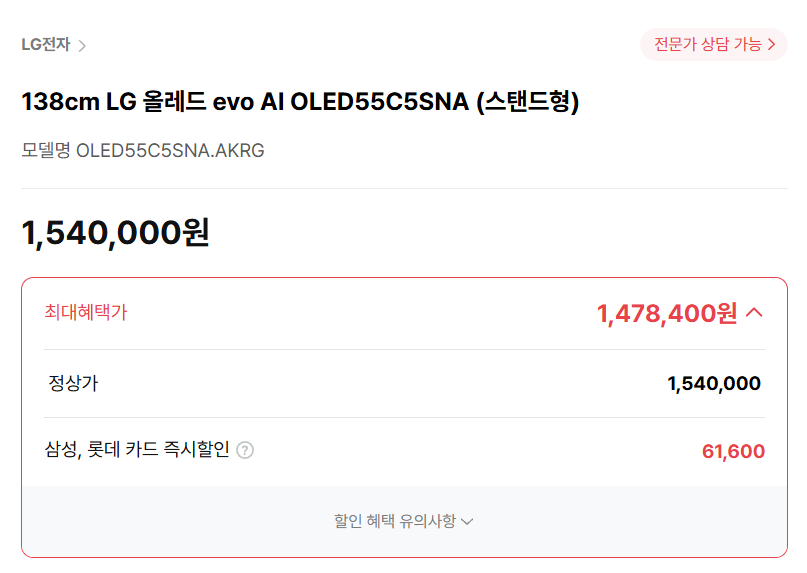Click the down chevron after 유의사항
807x573 pixels.
467,521
